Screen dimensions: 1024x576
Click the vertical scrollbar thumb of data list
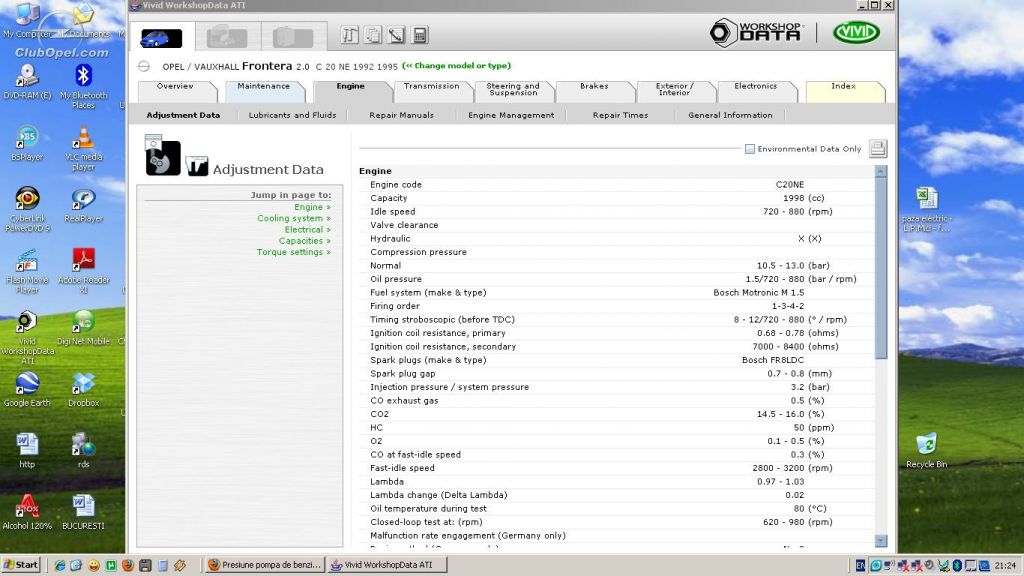[x=881, y=268]
